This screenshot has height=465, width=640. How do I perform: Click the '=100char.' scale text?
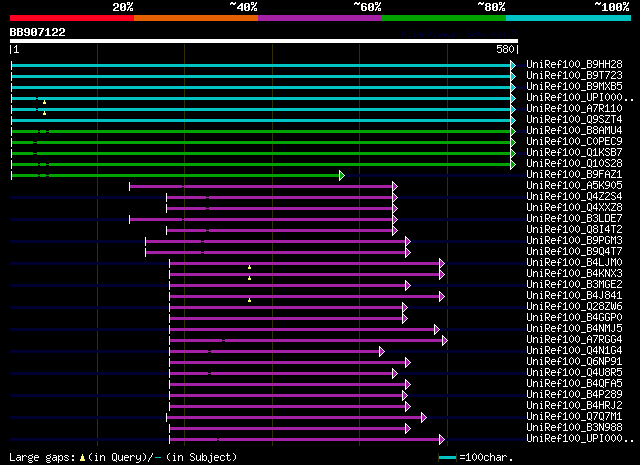[x=486, y=458]
